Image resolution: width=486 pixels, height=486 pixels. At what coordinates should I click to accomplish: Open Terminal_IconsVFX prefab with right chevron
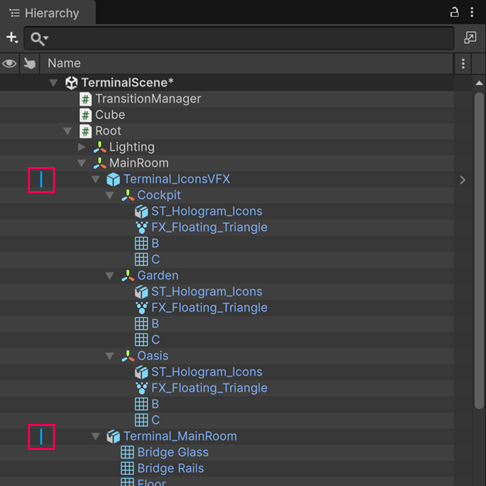[462, 180]
